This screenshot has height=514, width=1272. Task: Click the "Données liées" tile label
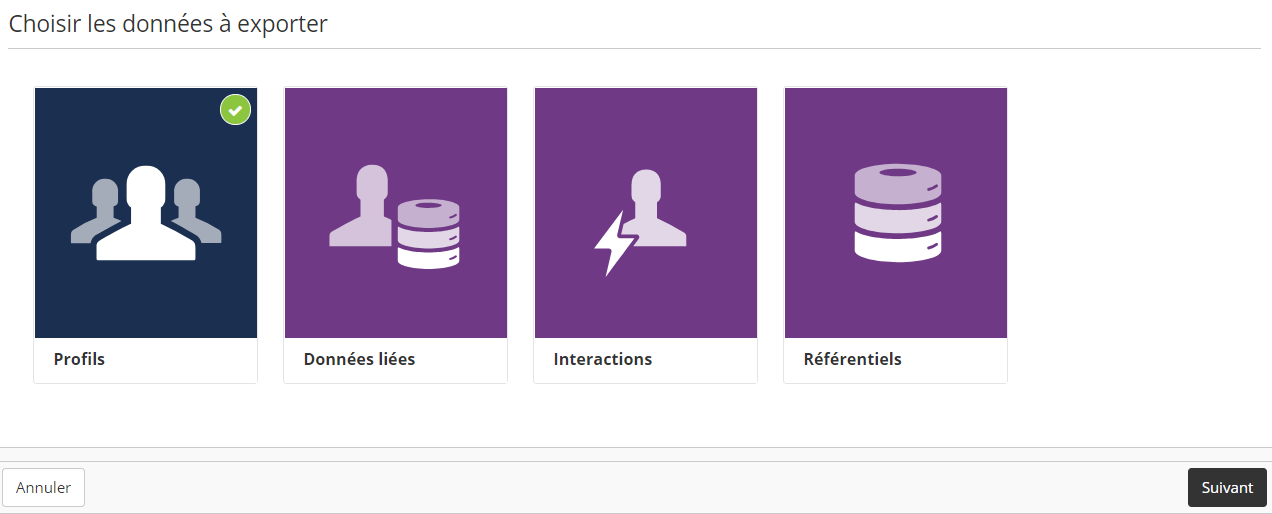pos(359,359)
